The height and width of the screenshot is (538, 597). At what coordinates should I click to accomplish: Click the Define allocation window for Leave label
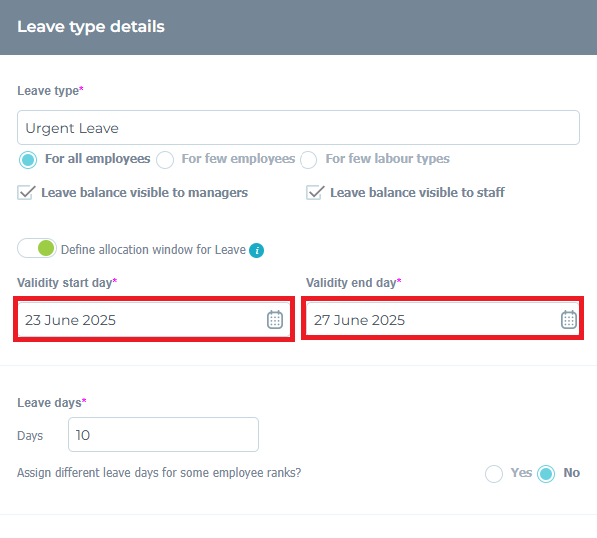click(153, 249)
